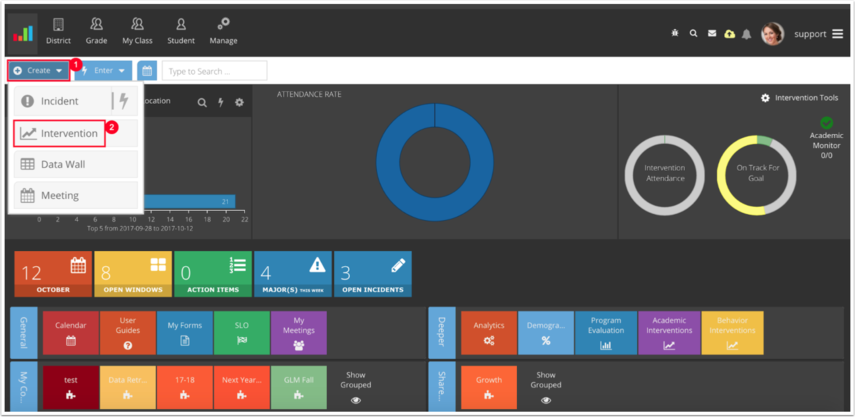Expand the Enter dropdown button
The width and height of the screenshot is (855, 417).
pyautogui.click(x=103, y=71)
